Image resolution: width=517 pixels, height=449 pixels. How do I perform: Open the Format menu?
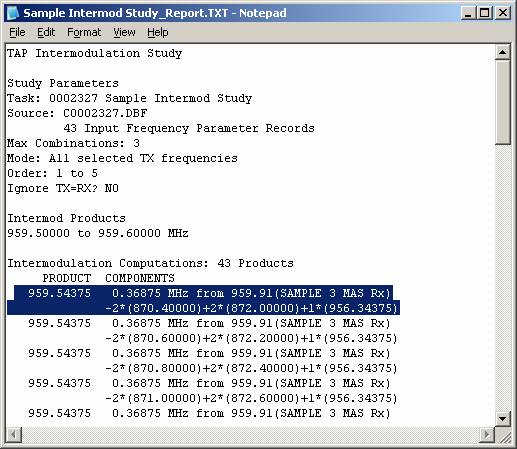84,32
